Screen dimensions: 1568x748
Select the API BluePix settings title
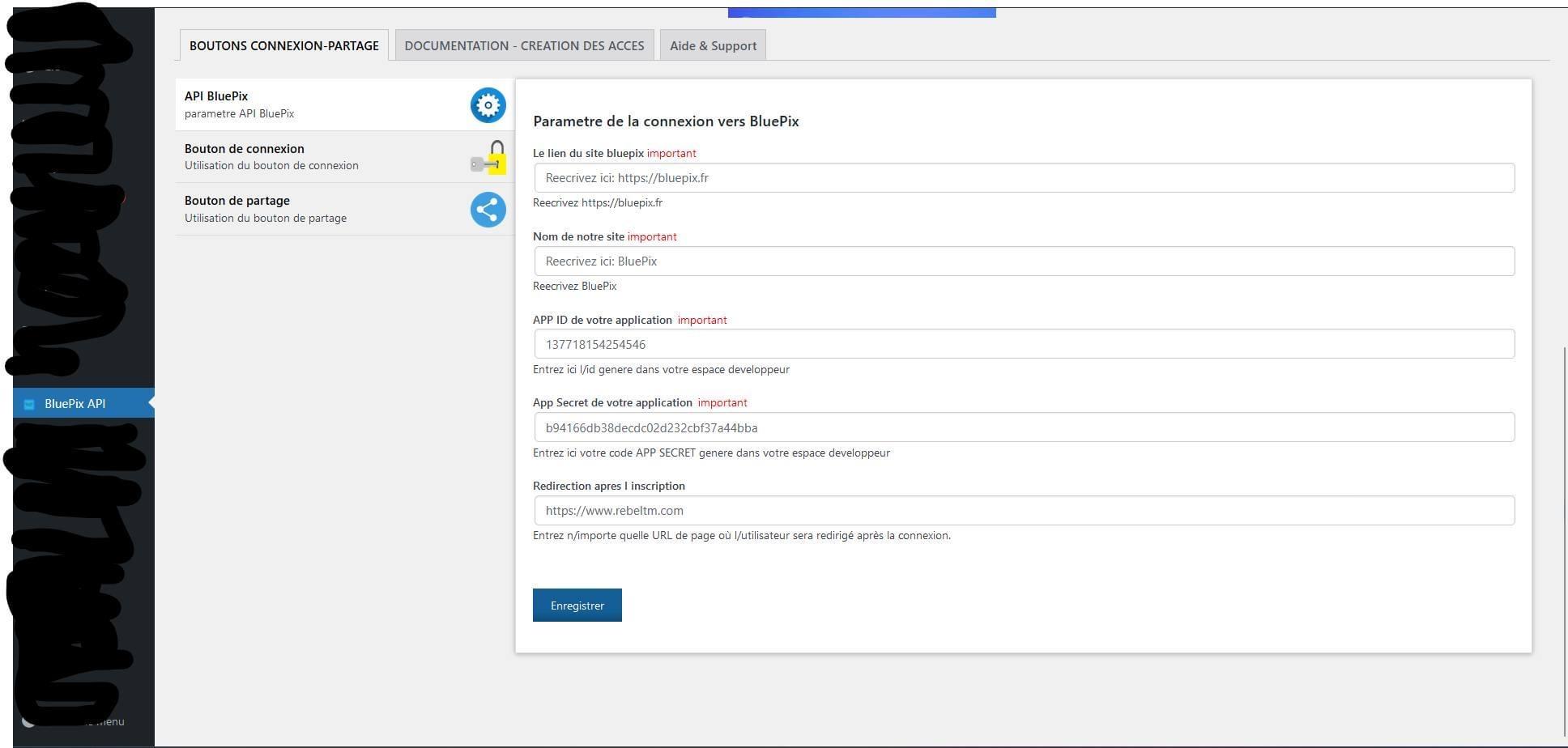216,96
